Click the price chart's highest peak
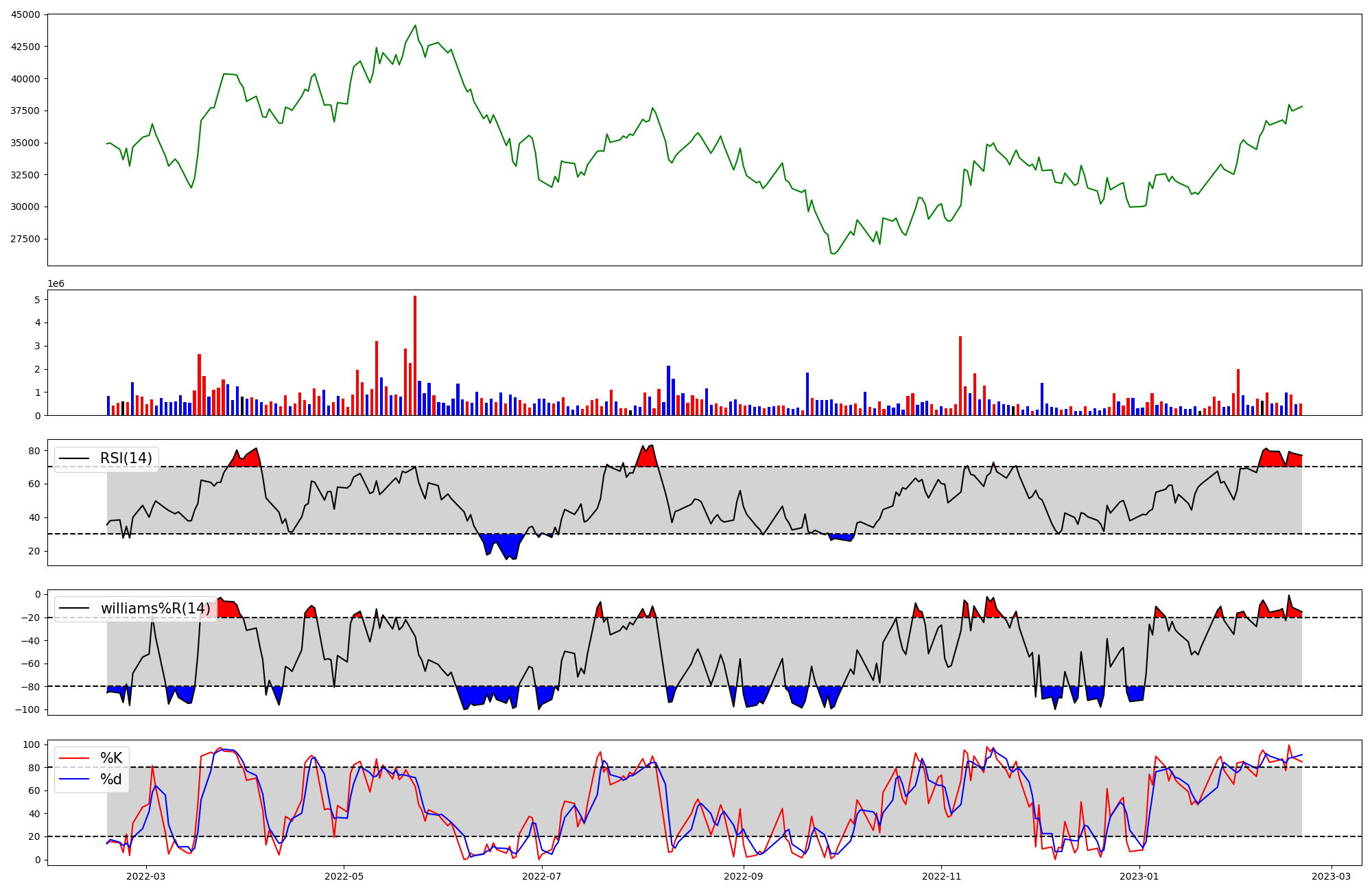The width and height of the screenshot is (1372, 892). (x=415, y=25)
